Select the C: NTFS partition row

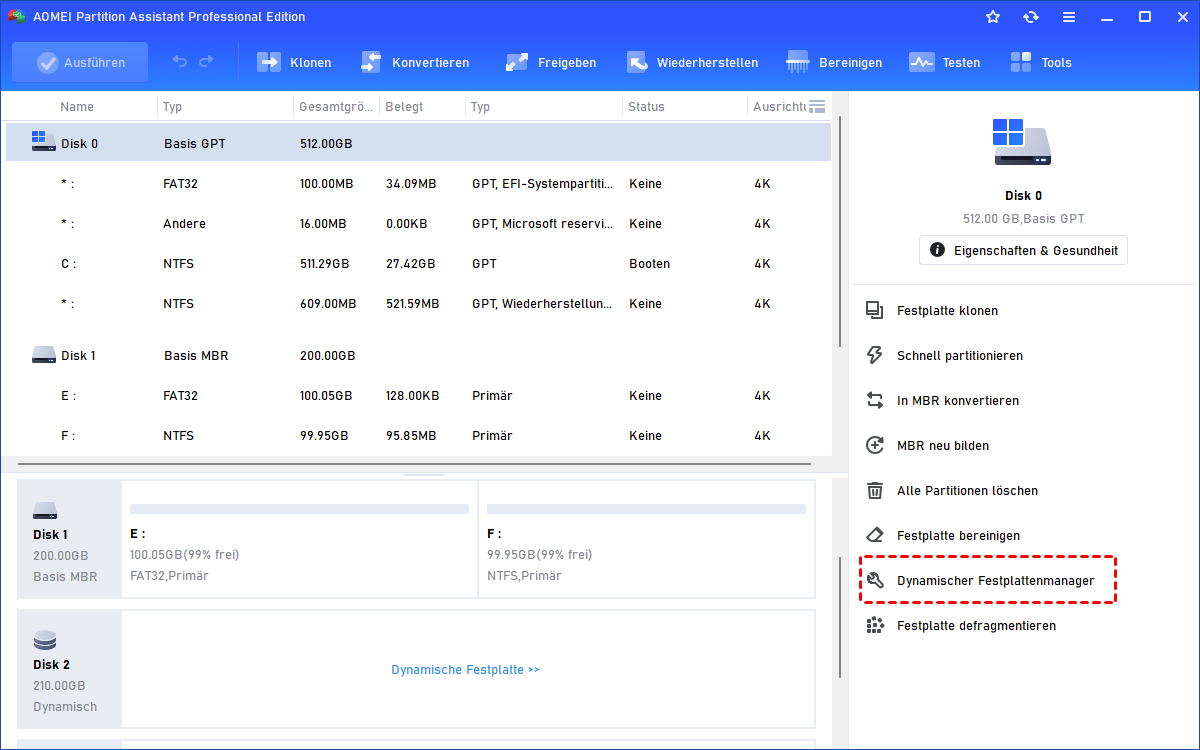coord(418,264)
